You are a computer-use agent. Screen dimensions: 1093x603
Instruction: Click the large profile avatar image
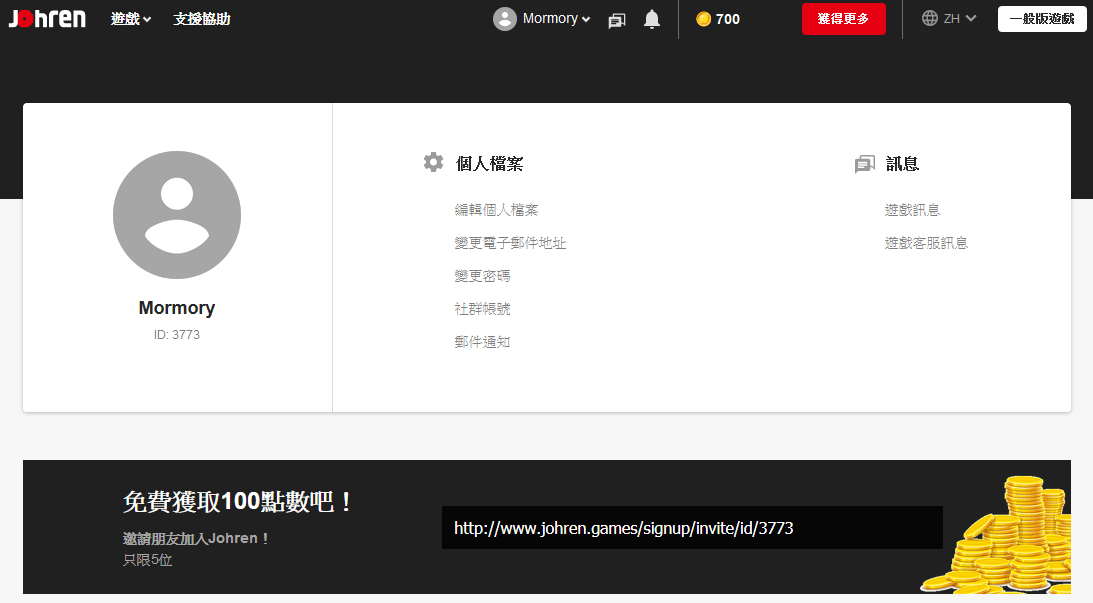coord(177,215)
